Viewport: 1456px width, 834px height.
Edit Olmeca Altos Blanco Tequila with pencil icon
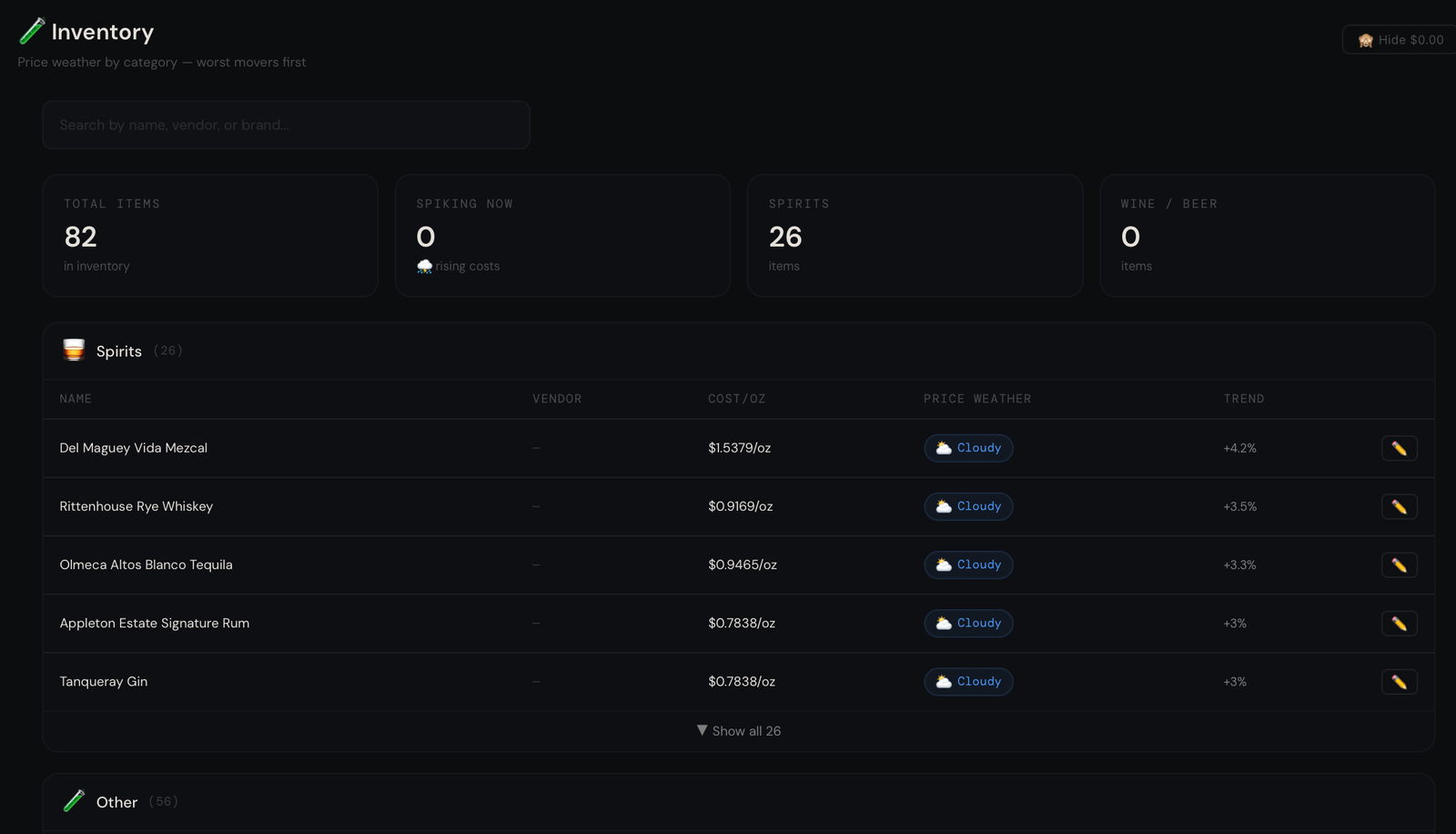tap(1399, 564)
